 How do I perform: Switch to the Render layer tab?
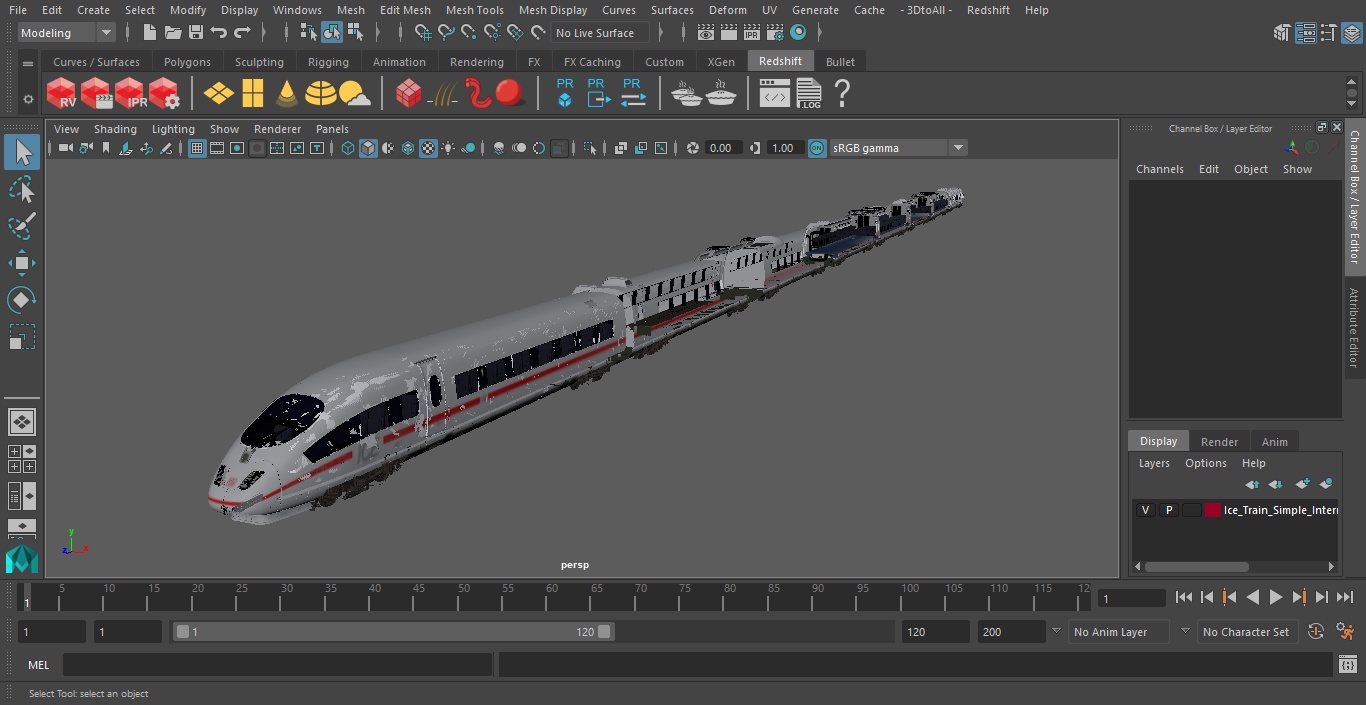[1219, 441]
